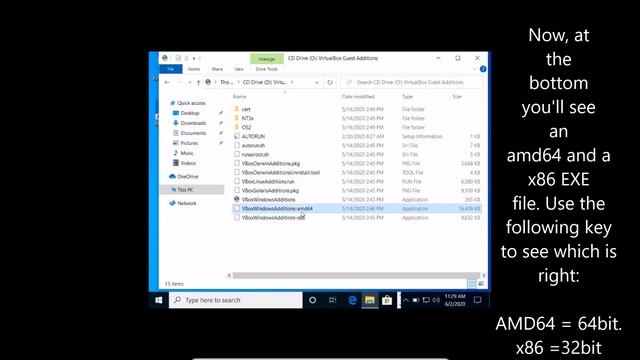Click the Up one level arrow

click(x=198, y=82)
